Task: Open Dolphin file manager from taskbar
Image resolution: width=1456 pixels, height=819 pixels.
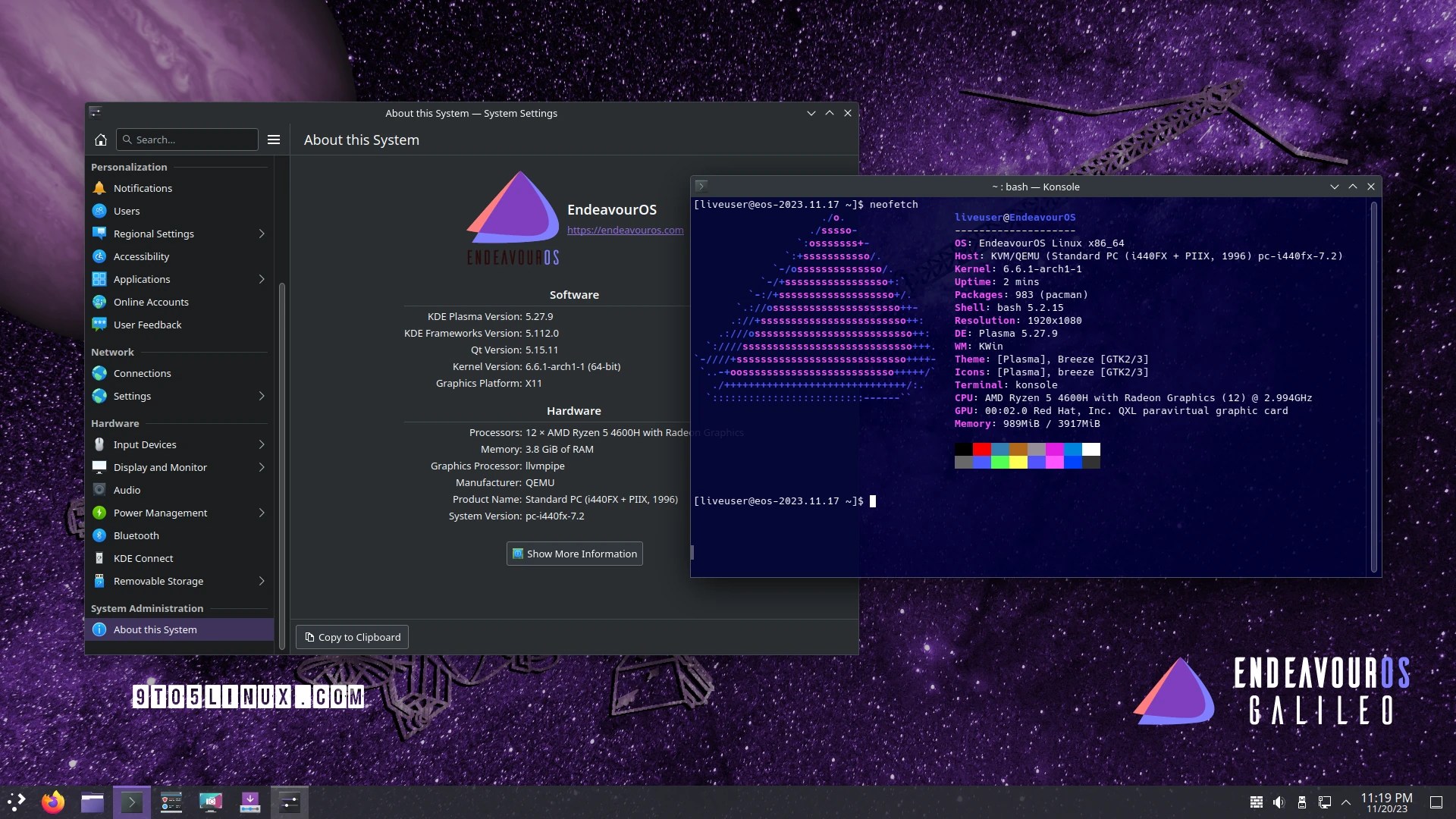Action: pyautogui.click(x=93, y=802)
